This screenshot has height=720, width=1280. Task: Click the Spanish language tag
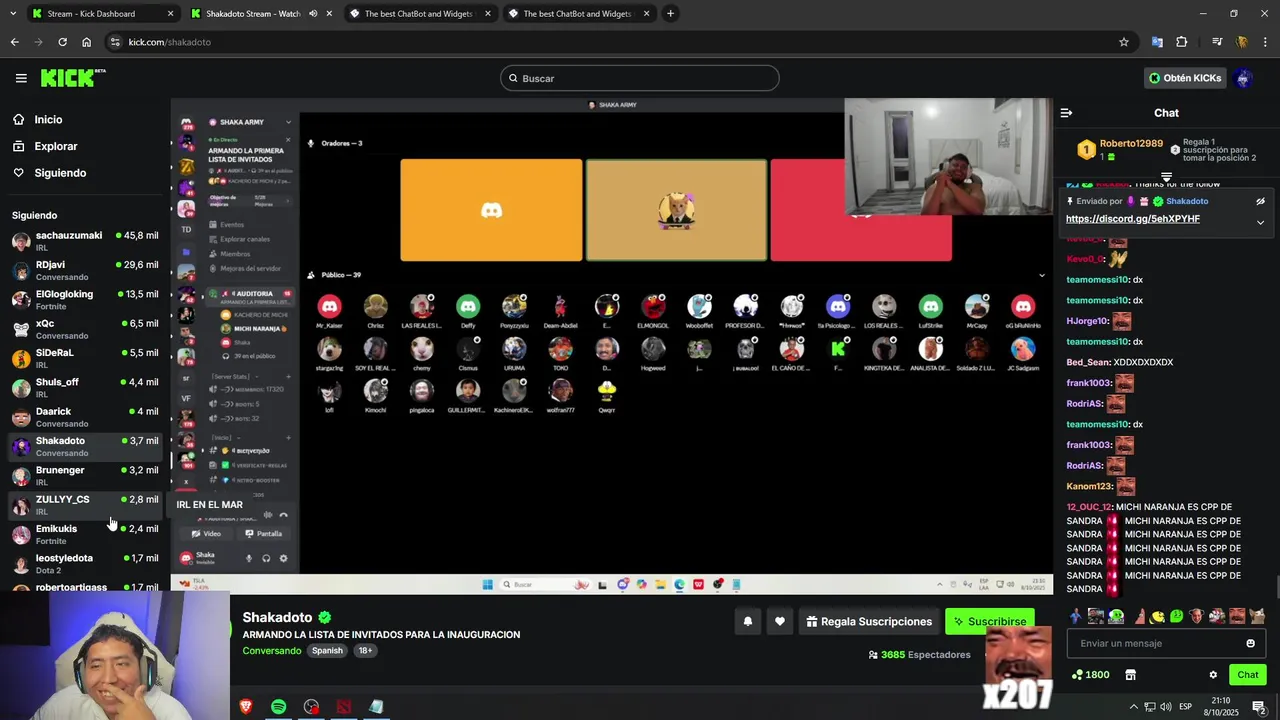[x=327, y=651]
